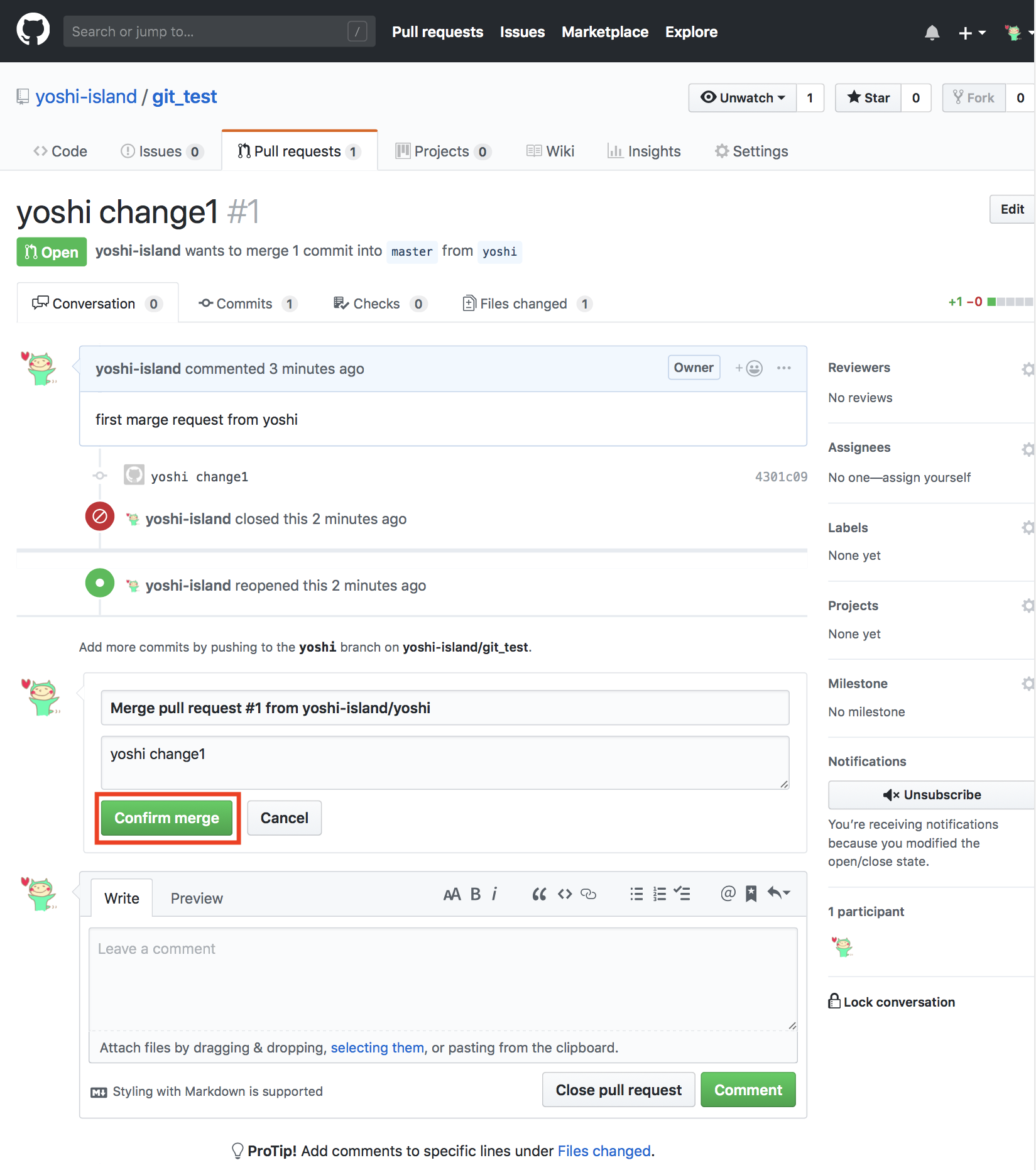The height and width of the screenshot is (1170, 1036).
Task: Focus the Search or jump to field
Action: (219, 31)
